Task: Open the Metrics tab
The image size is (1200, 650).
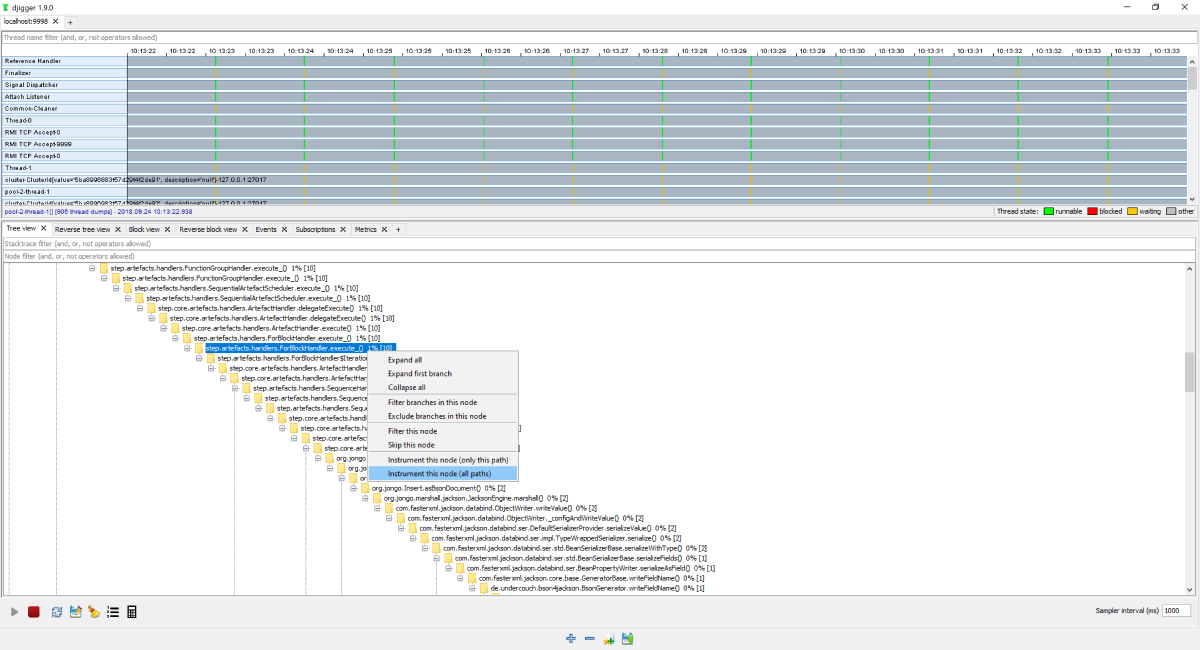Action: (x=366, y=229)
